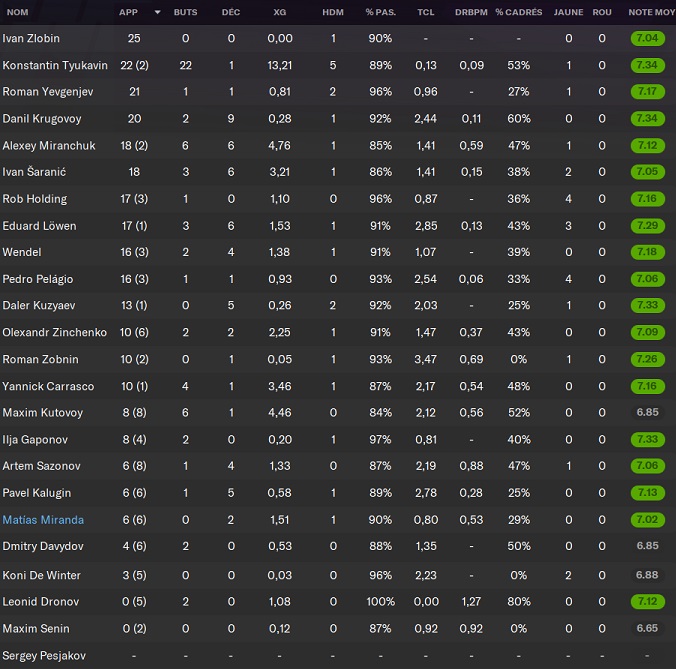The image size is (676, 669).
Task: Open highlighted player Matias Miranda
Action: [43, 520]
